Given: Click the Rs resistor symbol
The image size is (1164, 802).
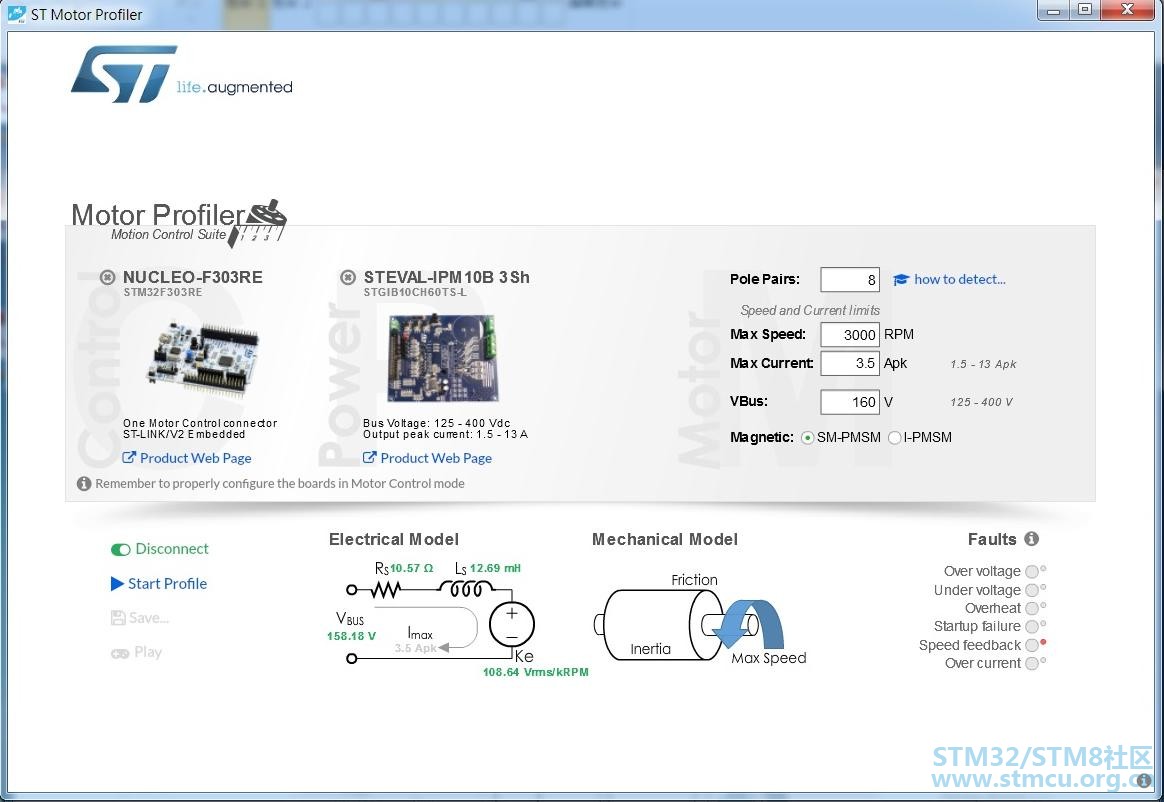Looking at the screenshot, I should [385, 590].
